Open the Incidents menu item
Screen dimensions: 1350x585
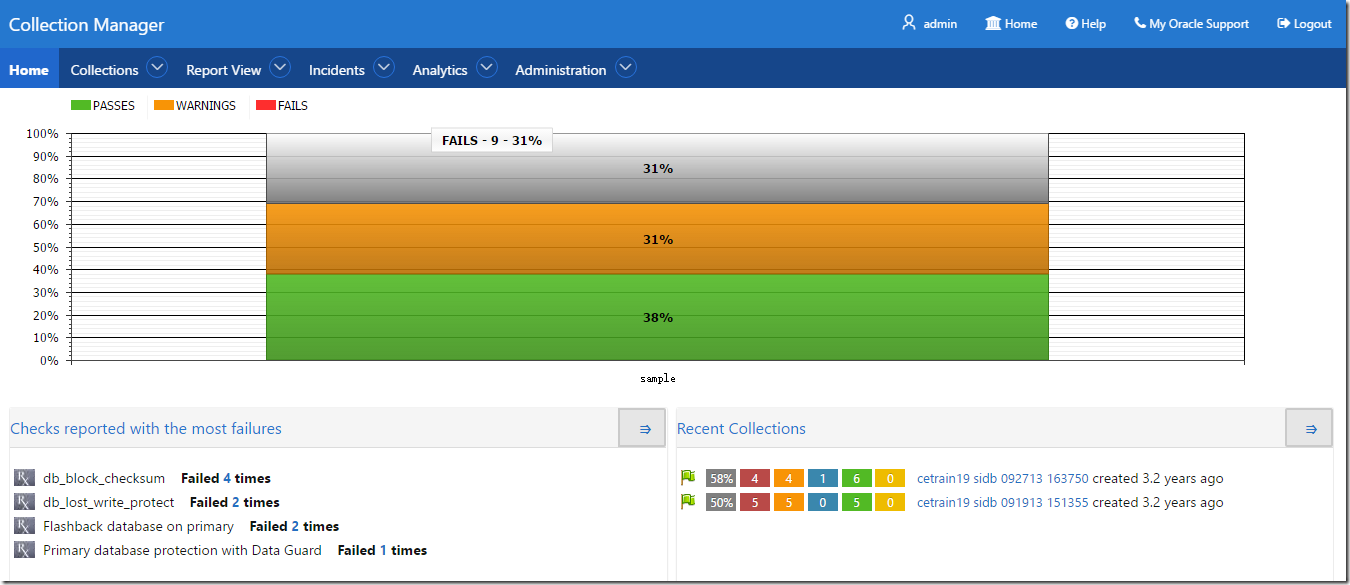click(337, 70)
